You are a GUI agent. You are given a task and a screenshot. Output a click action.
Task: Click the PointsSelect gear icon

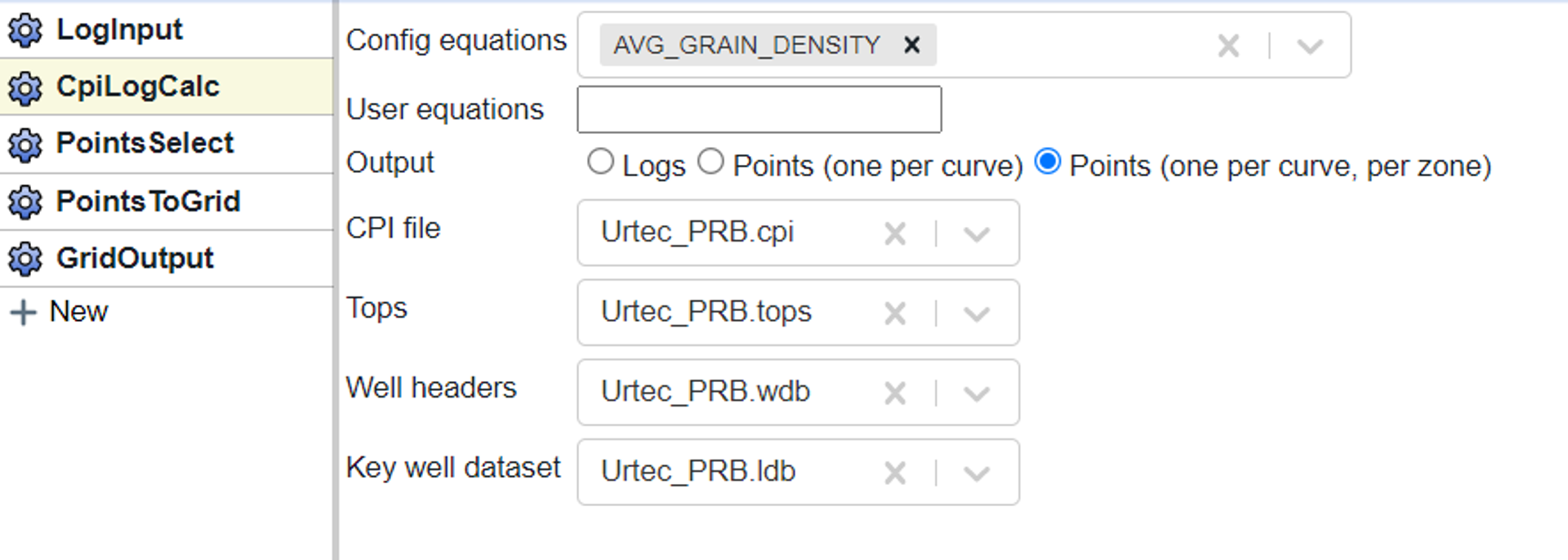(24, 144)
